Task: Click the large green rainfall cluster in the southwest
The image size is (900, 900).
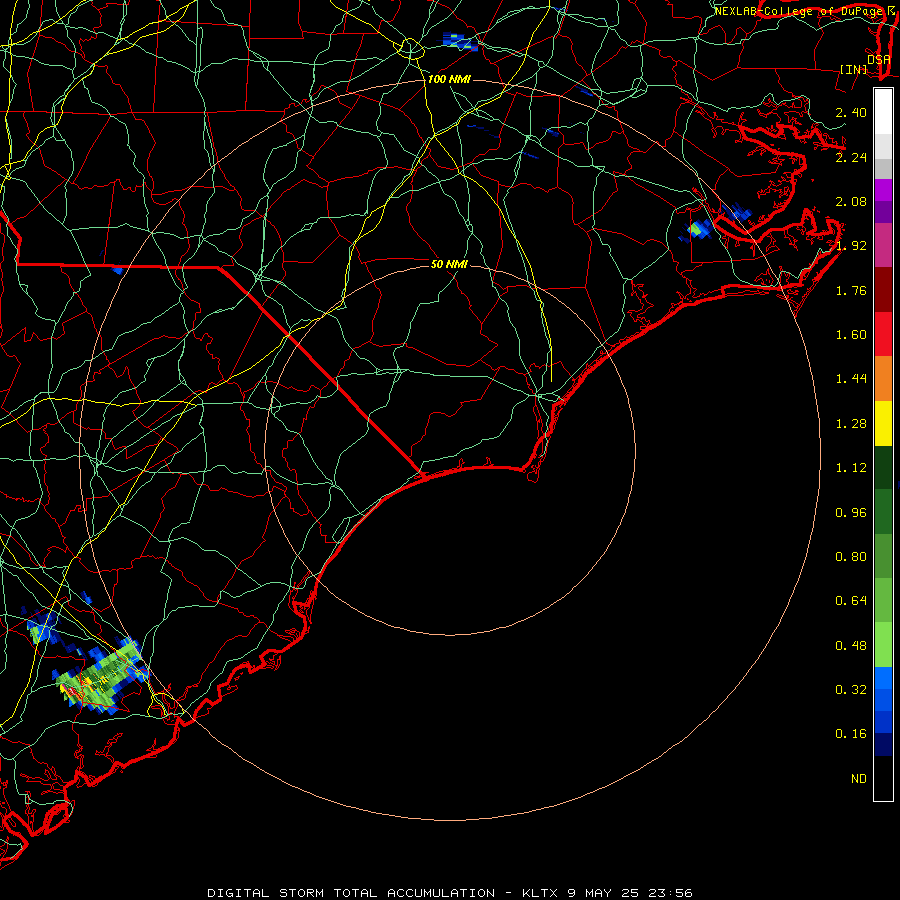Action: pyautogui.click(x=100, y=677)
